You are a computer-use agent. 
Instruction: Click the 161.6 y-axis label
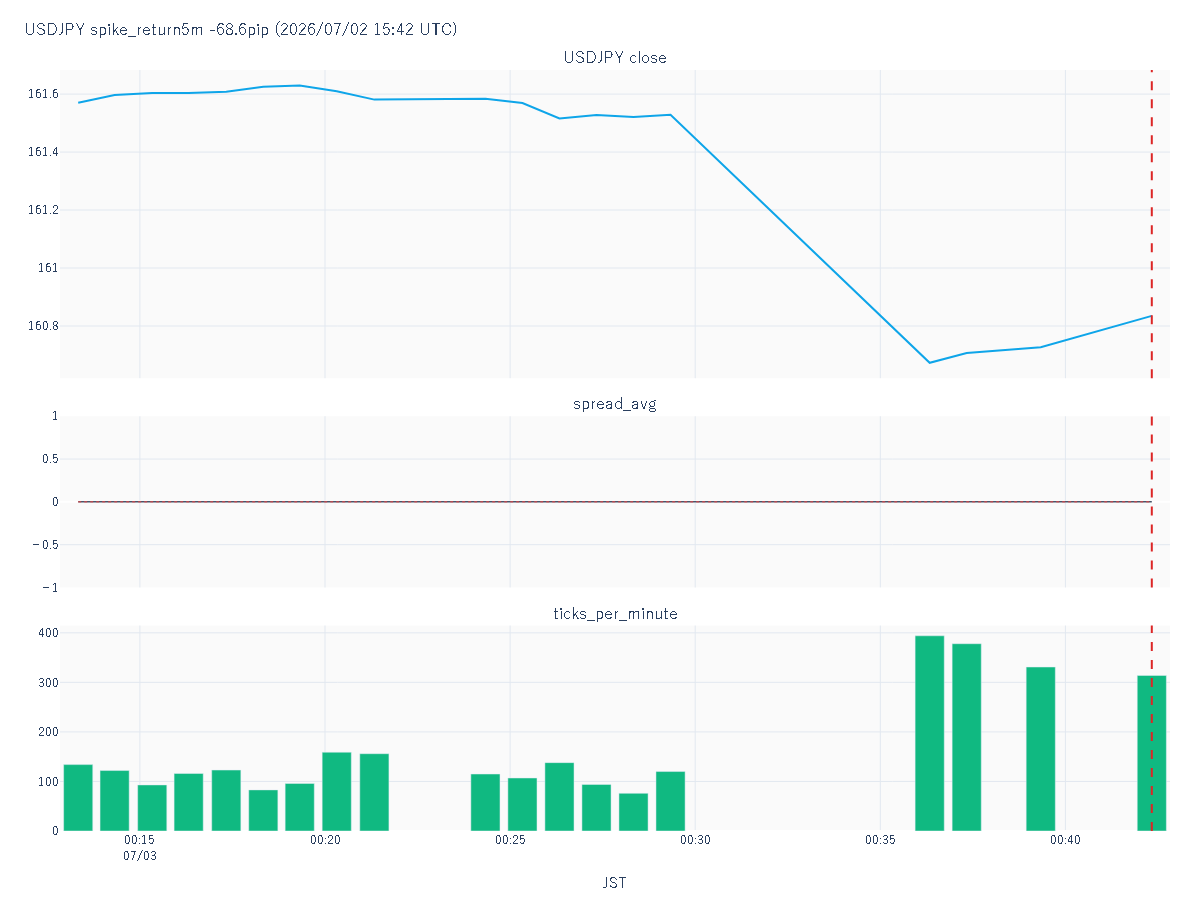point(43,94)
